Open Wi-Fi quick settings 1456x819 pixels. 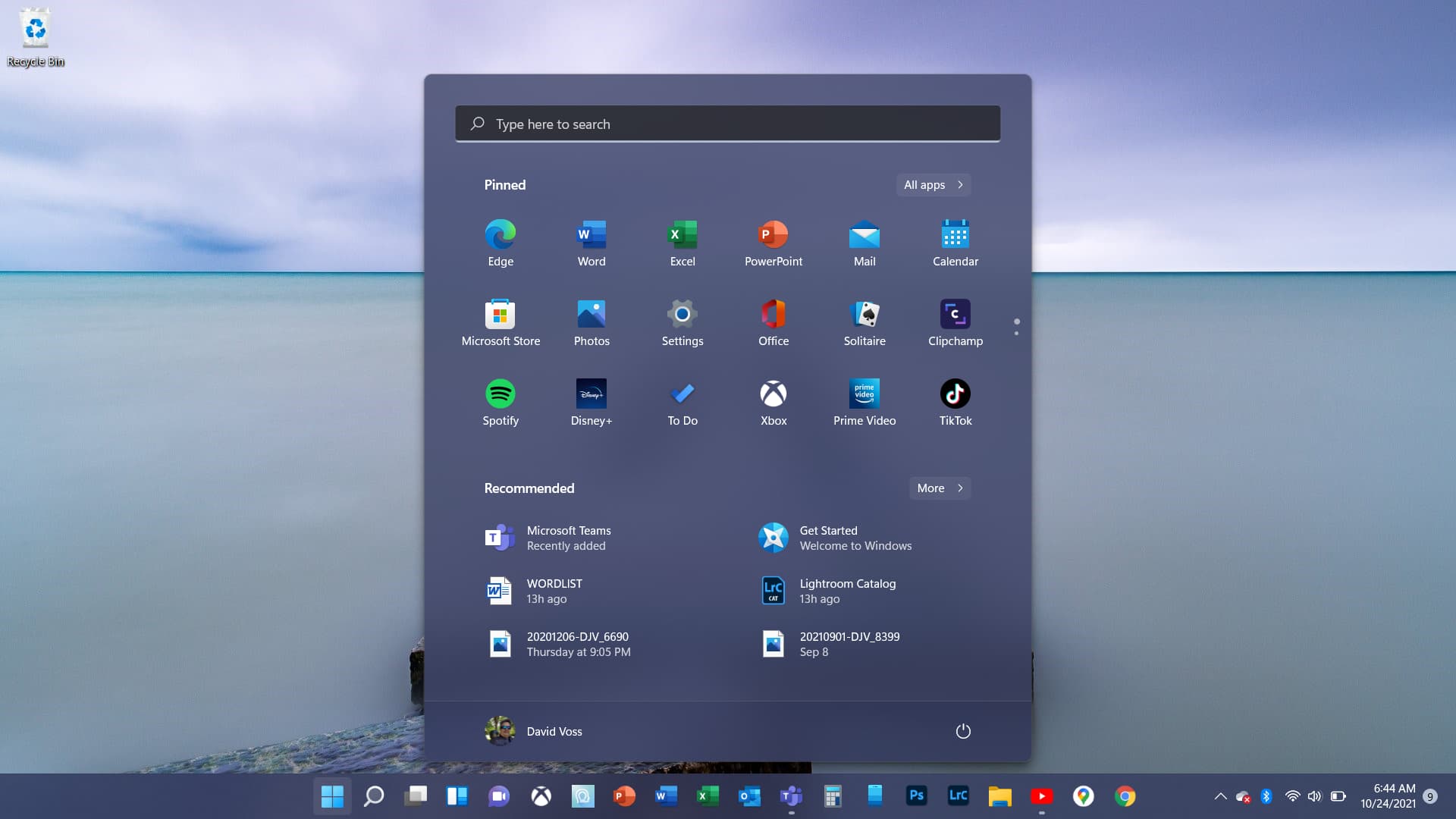tap(1292, 796)
